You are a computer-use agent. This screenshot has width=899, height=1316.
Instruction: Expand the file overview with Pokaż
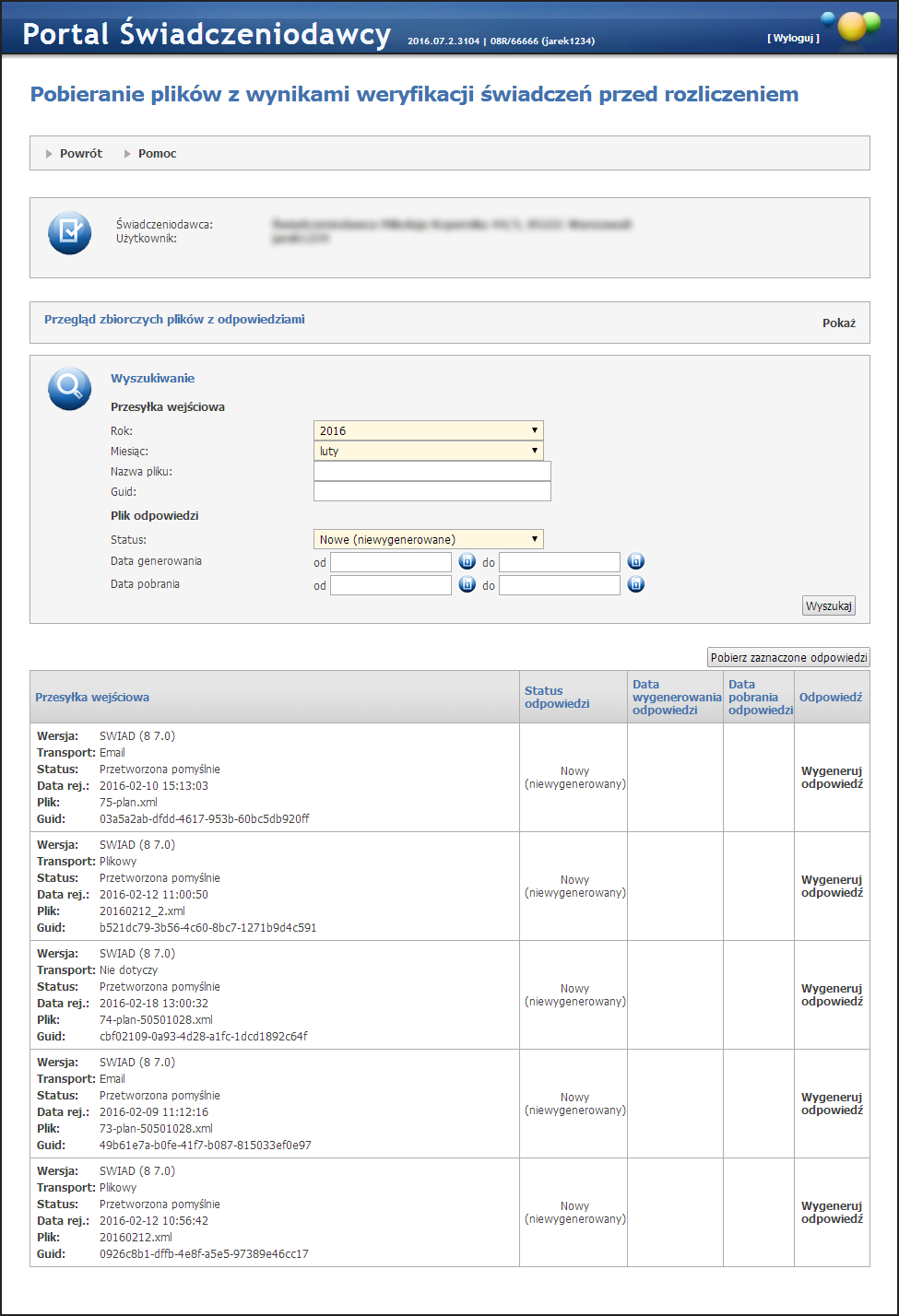click(x=839, y=323)
